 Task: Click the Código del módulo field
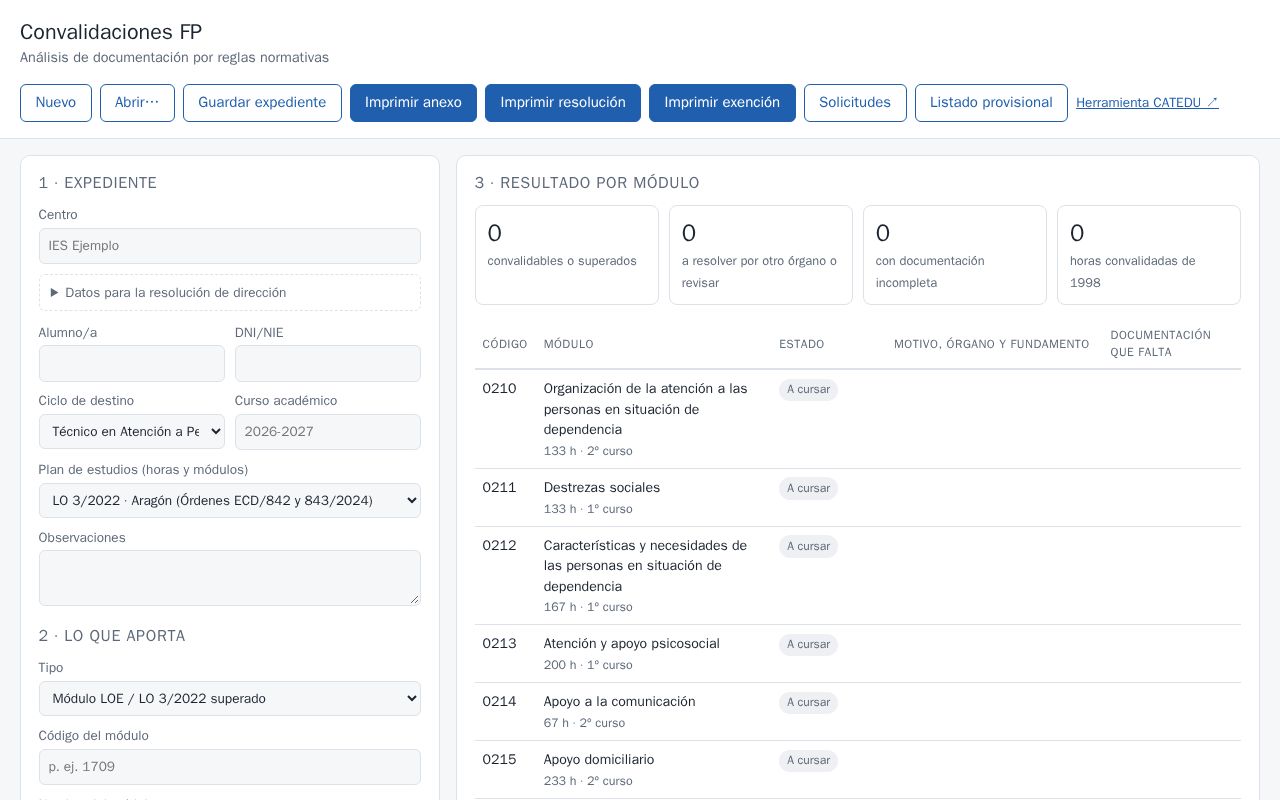coord(230,767)
